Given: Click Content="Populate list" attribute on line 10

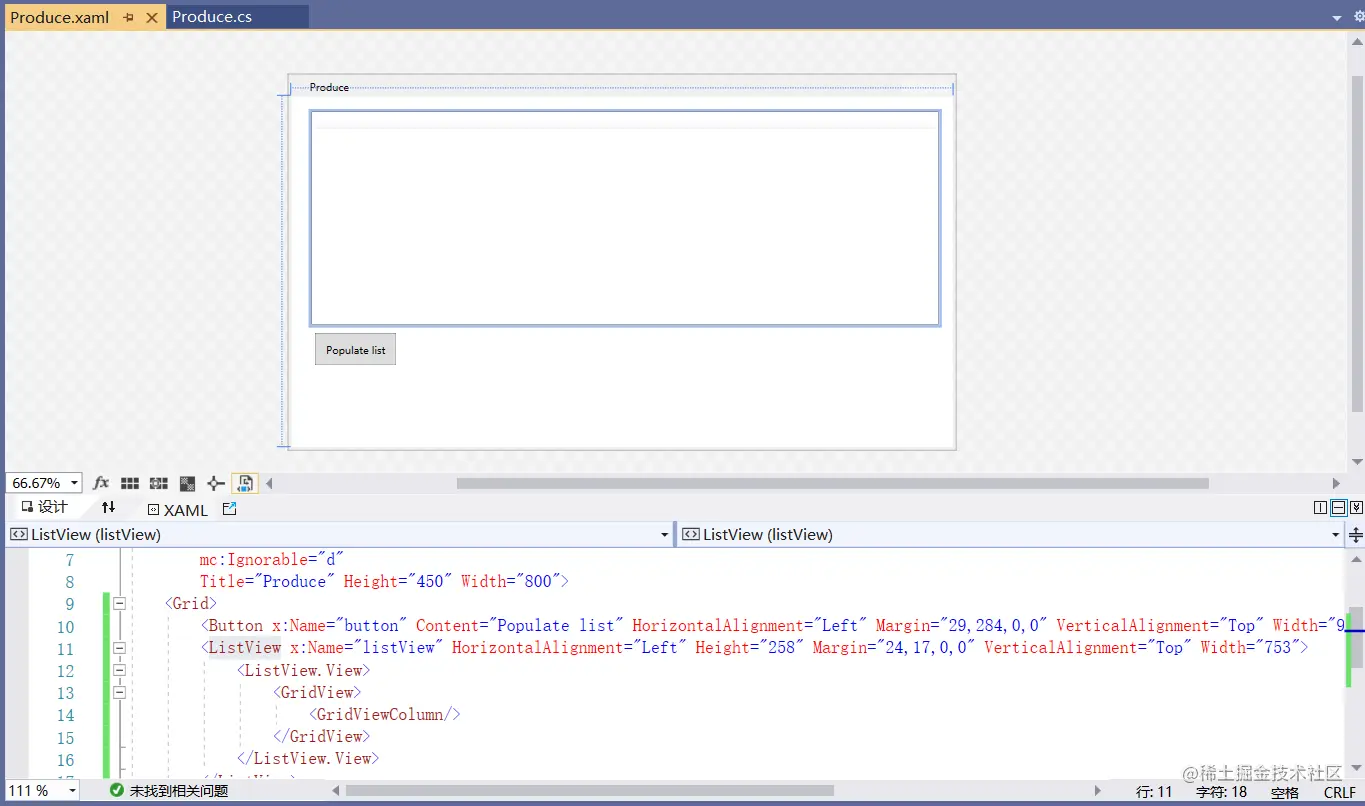Looking at the screenshot, I should coord(519,626).
